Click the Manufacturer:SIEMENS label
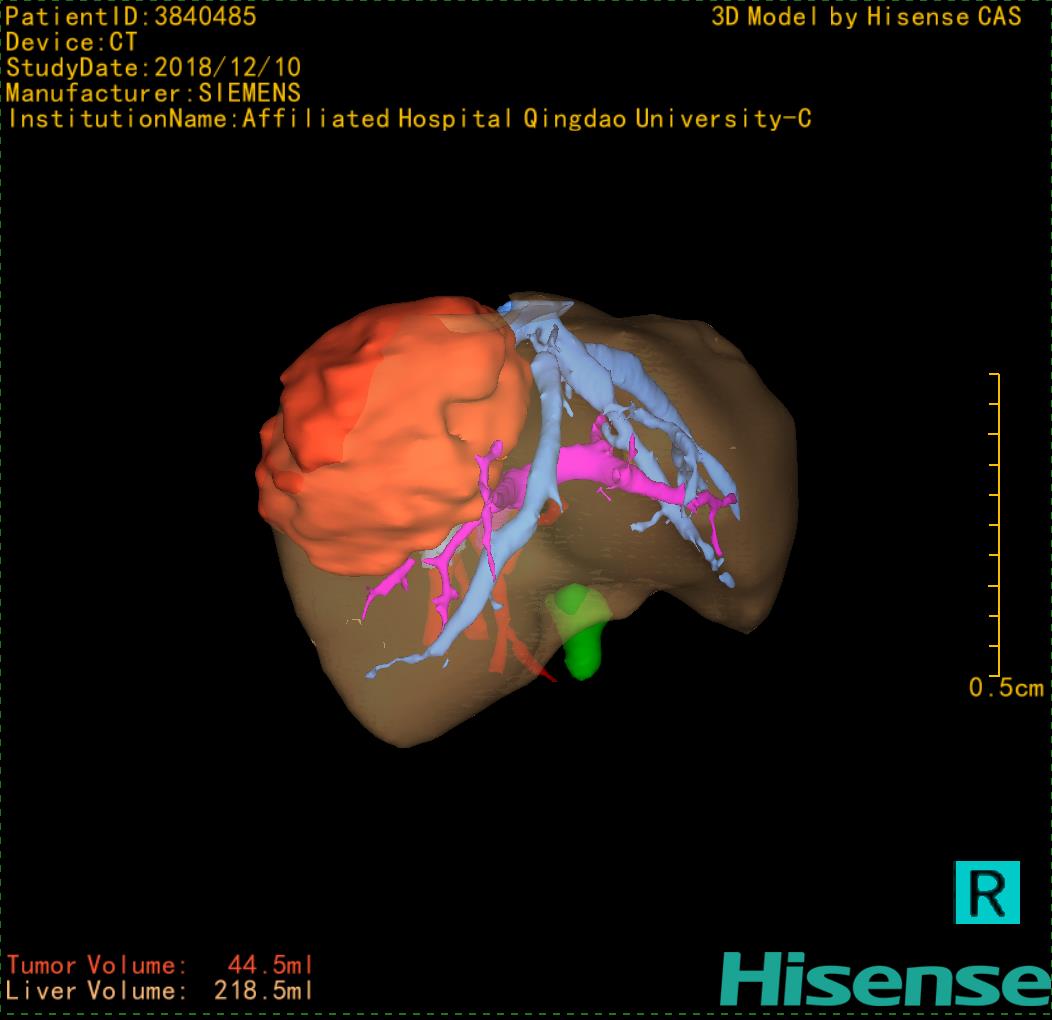This screenshot has width=1052, height=1020. 153,93
